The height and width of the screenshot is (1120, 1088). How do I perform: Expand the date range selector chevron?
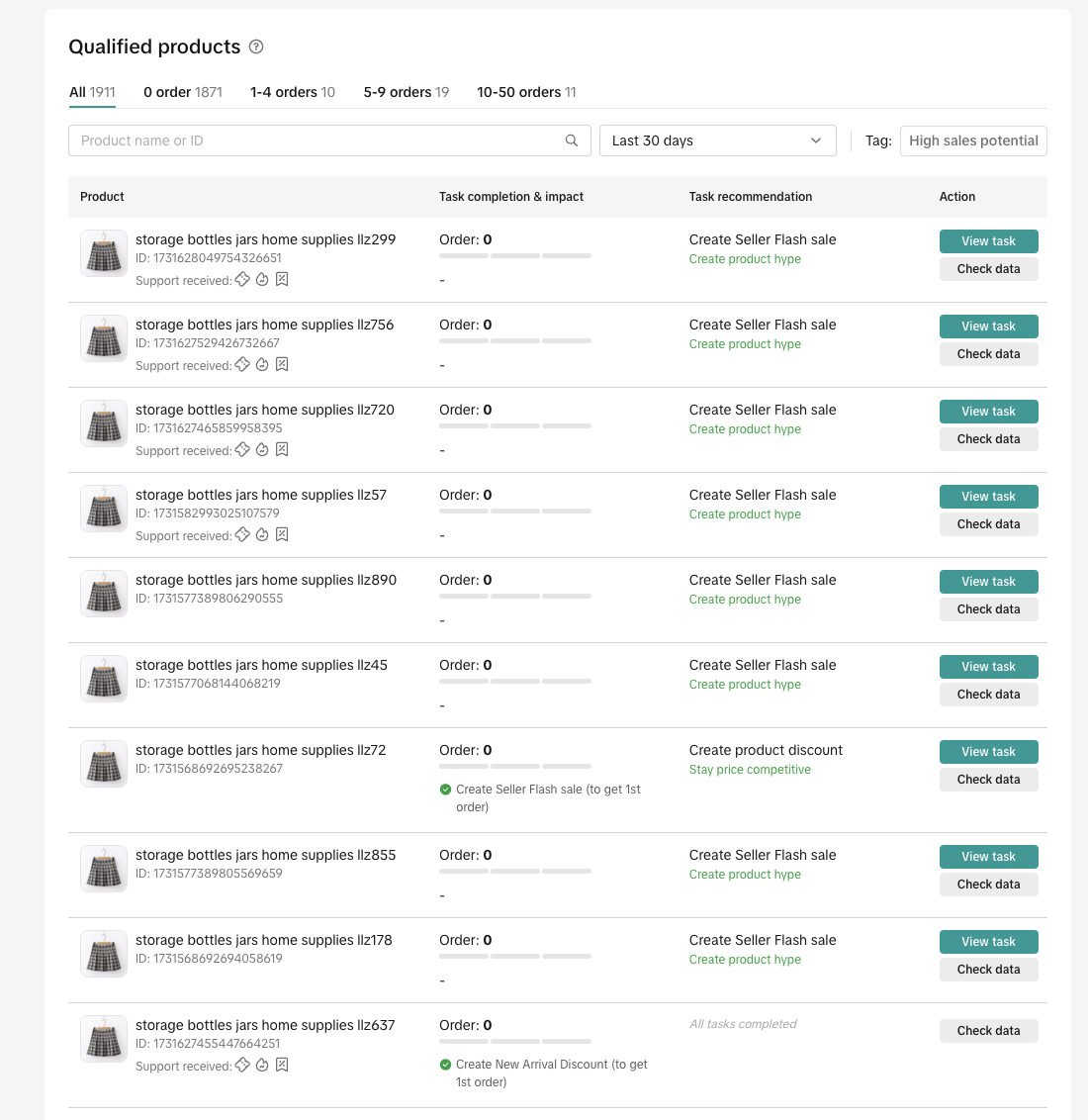point(816,140)
